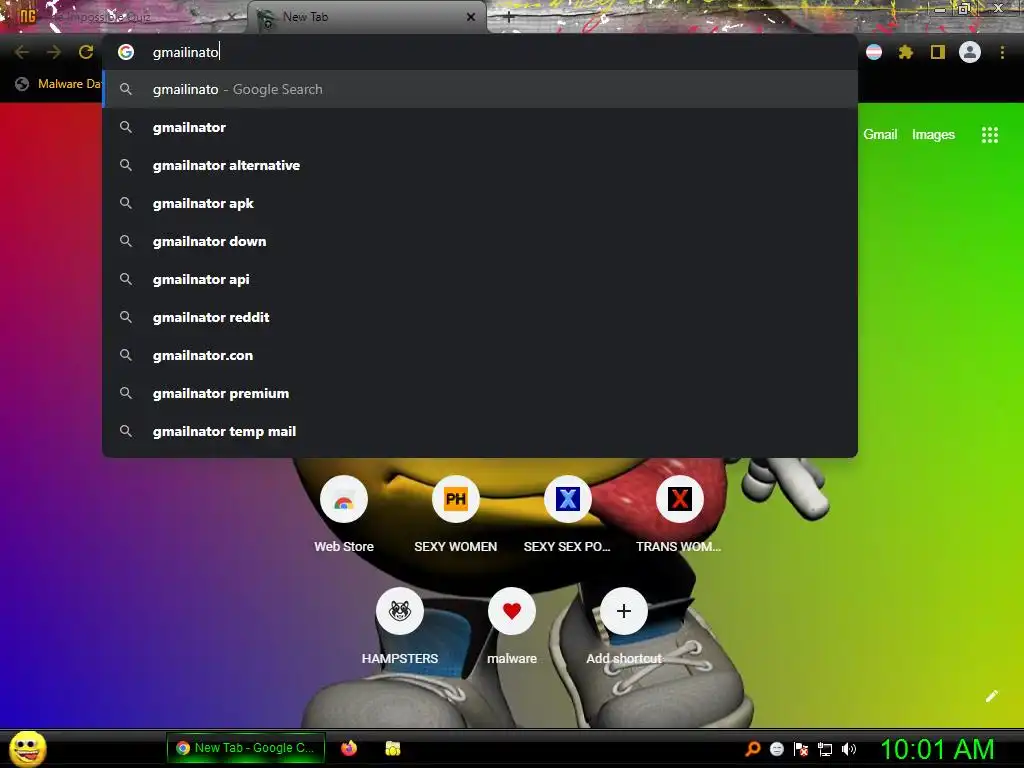This screenshot has width=1024, height=768.
Task: Select 'New Tab - Google C...' taskbar button
Action: 246,748
